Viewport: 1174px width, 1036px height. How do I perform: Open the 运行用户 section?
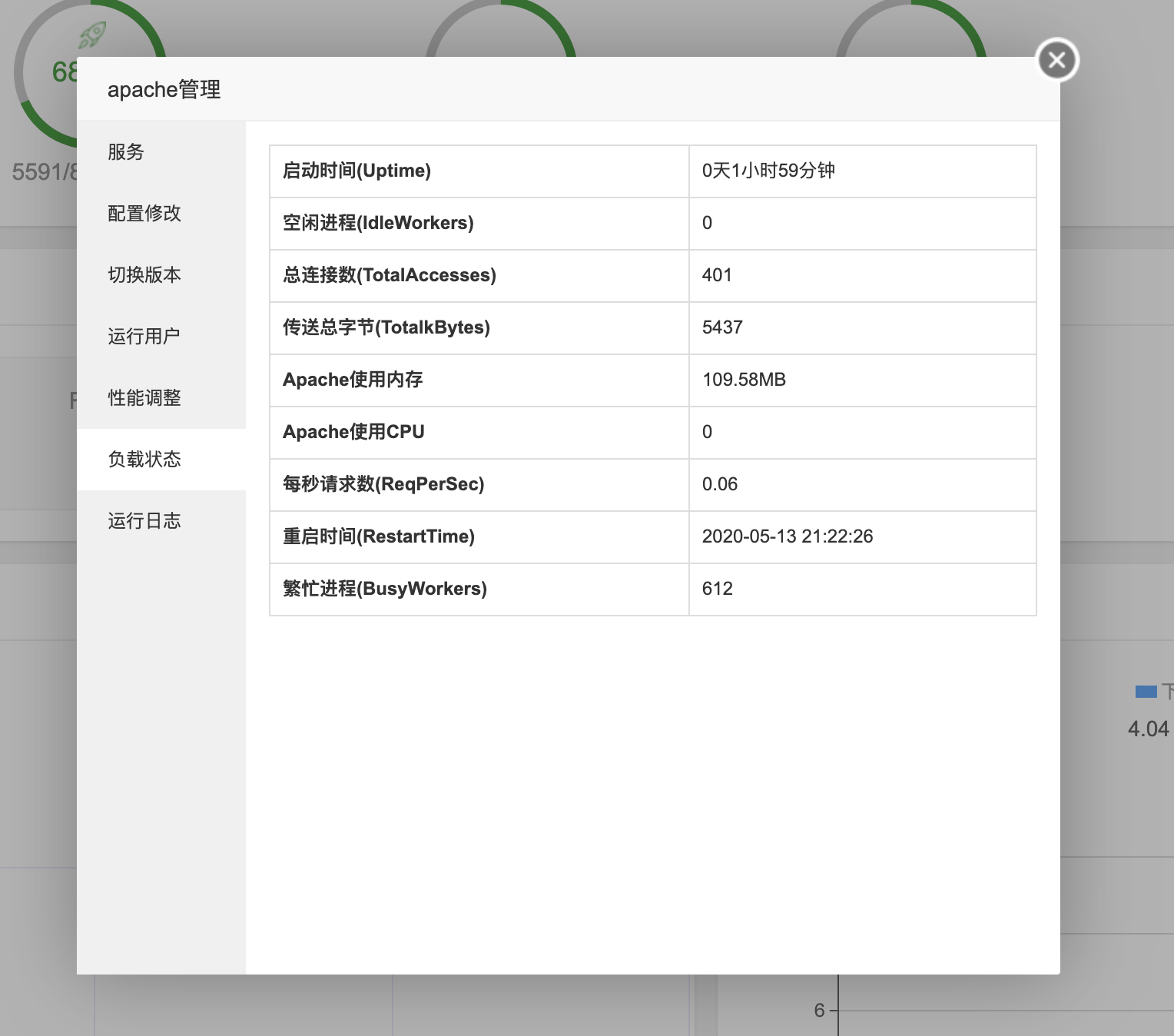coord(161,336)
